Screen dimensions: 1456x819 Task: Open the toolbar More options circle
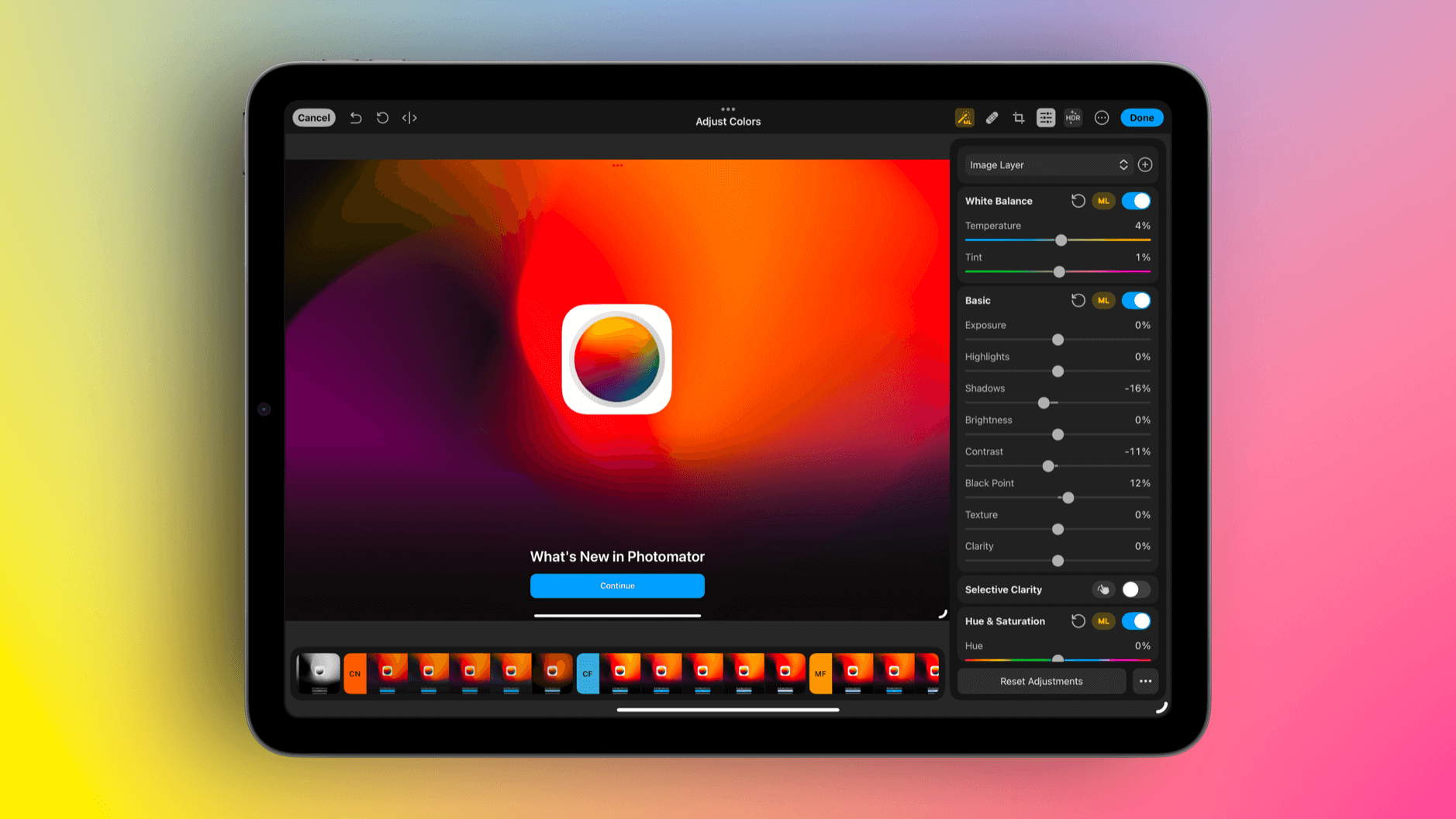[x=1102, y=118]
